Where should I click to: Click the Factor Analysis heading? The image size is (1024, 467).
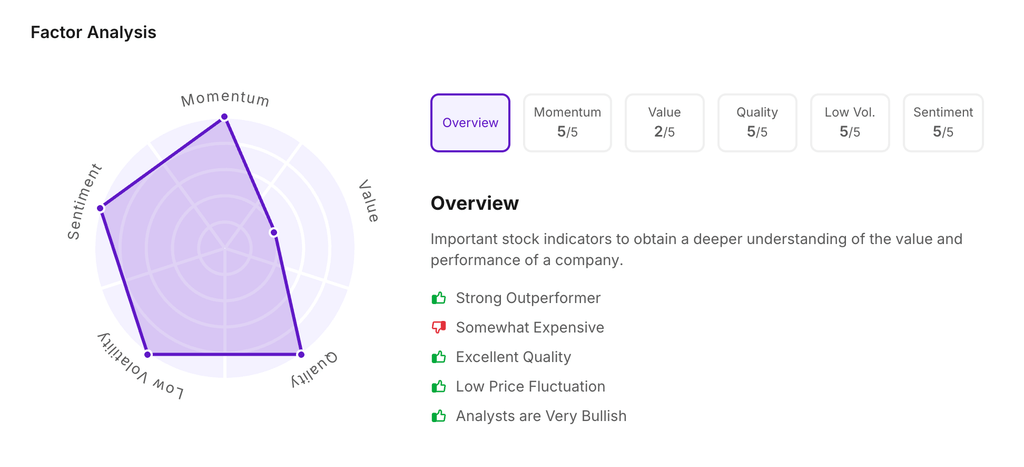coord(93,32)
